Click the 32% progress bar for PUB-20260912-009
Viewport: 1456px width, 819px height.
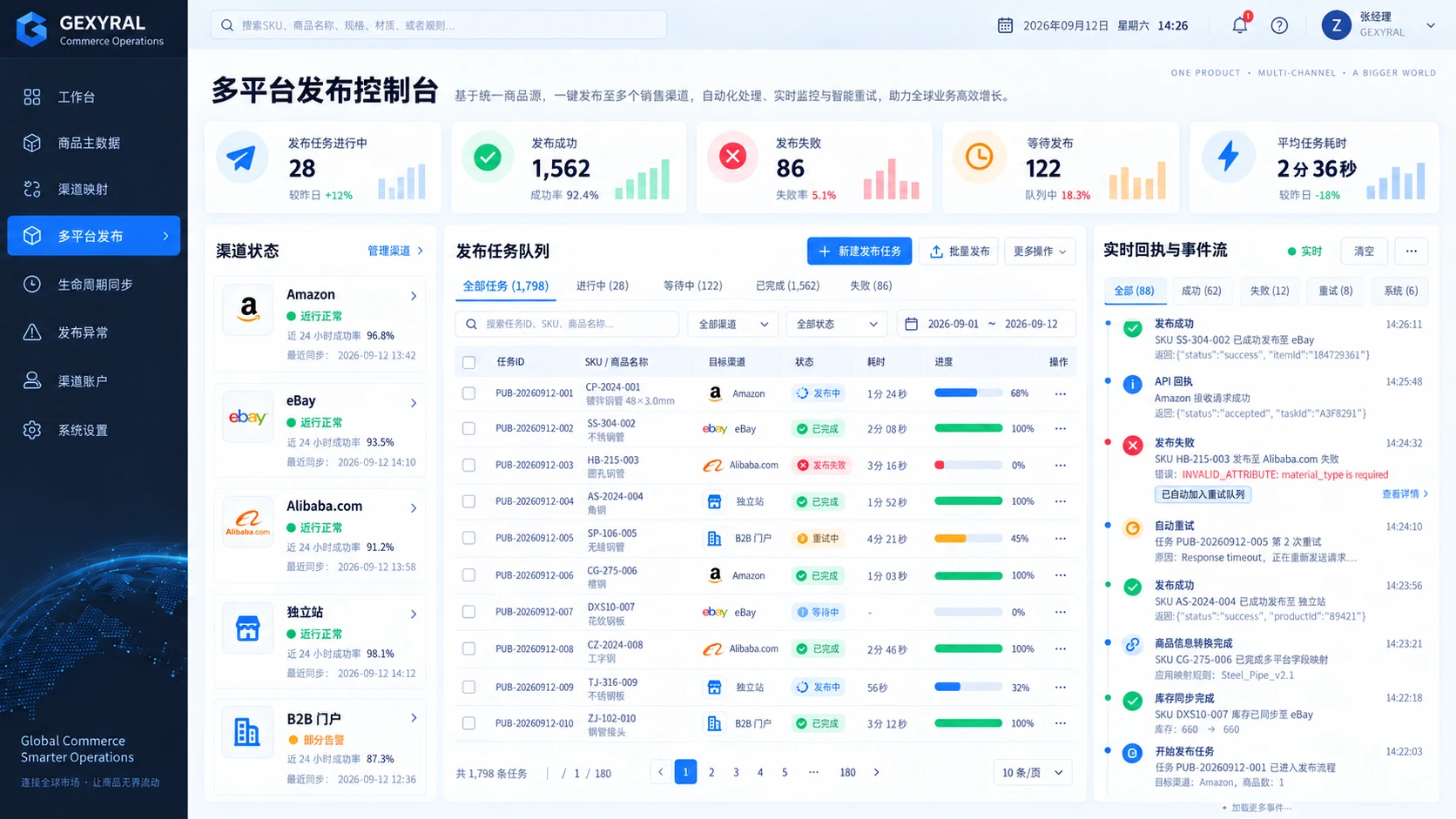pyautogui.click(x=968, y=687)
